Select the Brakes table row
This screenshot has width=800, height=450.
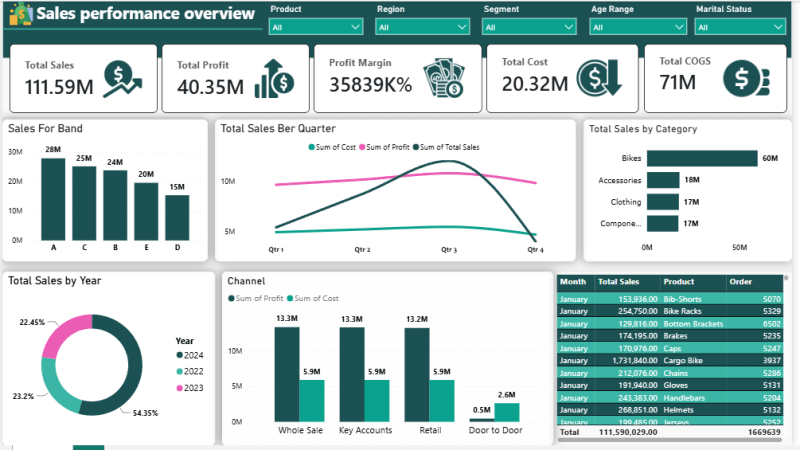click(x=670, y=336)
